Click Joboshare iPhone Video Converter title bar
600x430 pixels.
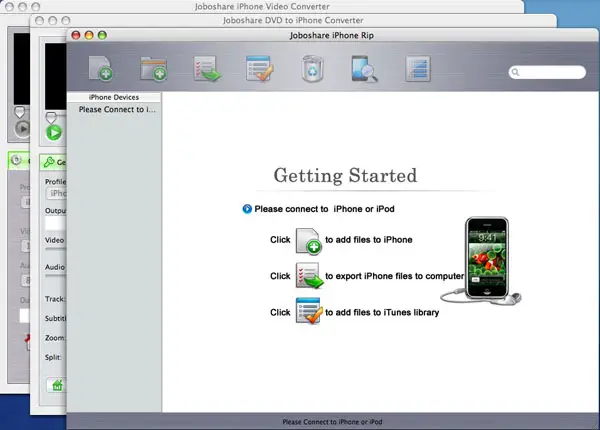coord(262,7)
